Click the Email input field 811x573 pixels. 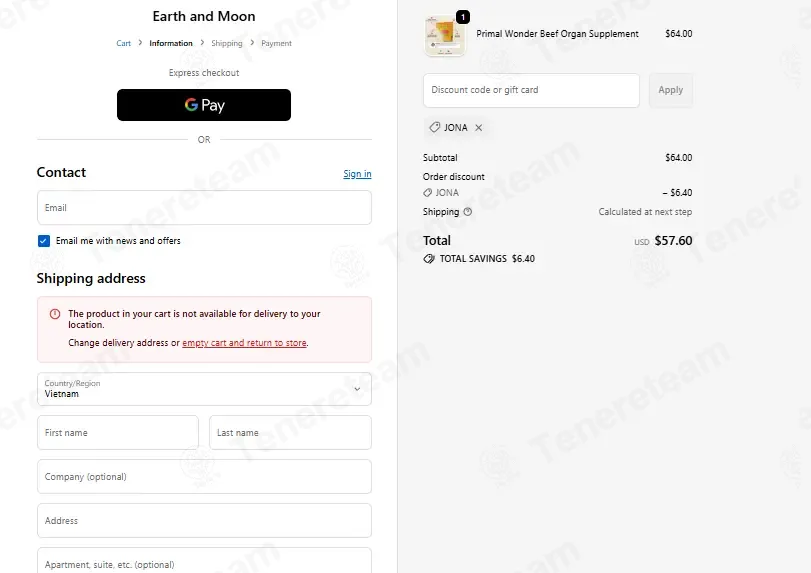click(x=204, y=207)
